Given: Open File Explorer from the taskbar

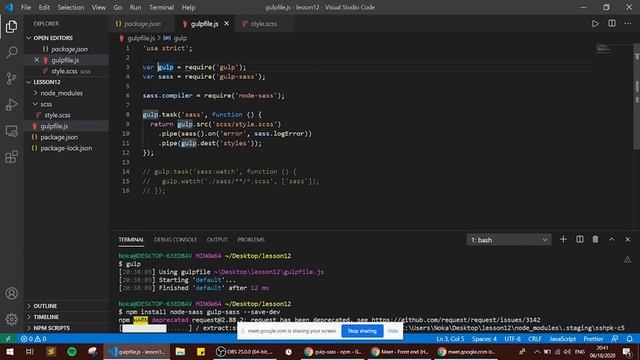Looking at the screenshot, I should [x=180, y=351].
